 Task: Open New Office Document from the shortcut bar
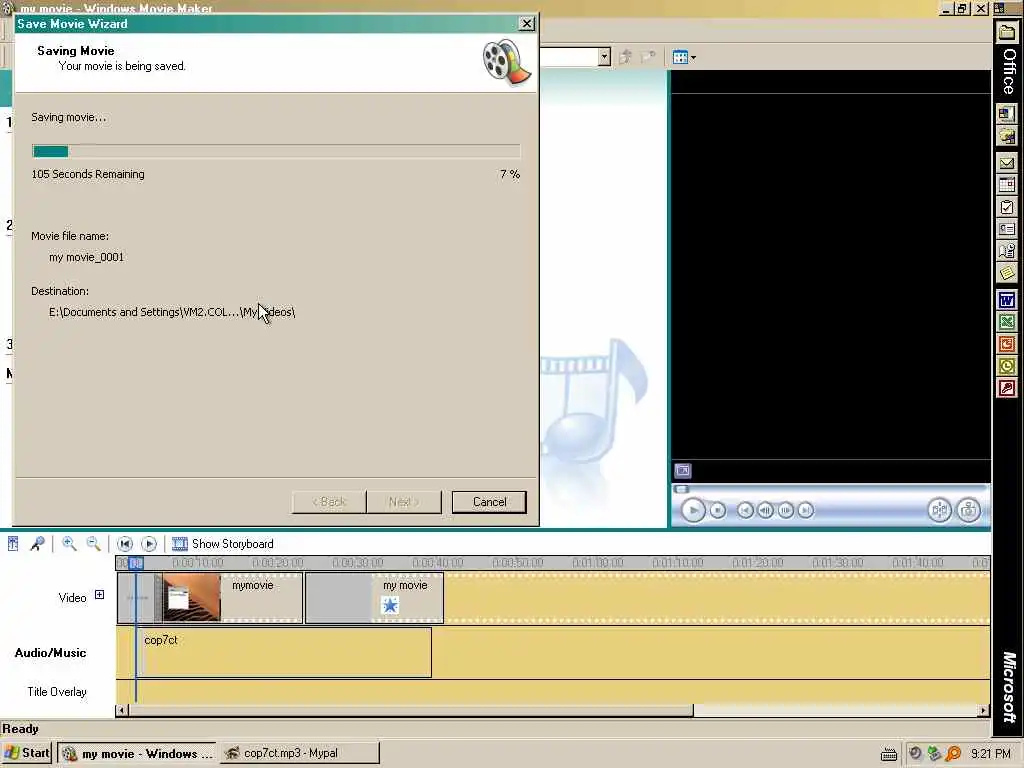click(1007, 114)
